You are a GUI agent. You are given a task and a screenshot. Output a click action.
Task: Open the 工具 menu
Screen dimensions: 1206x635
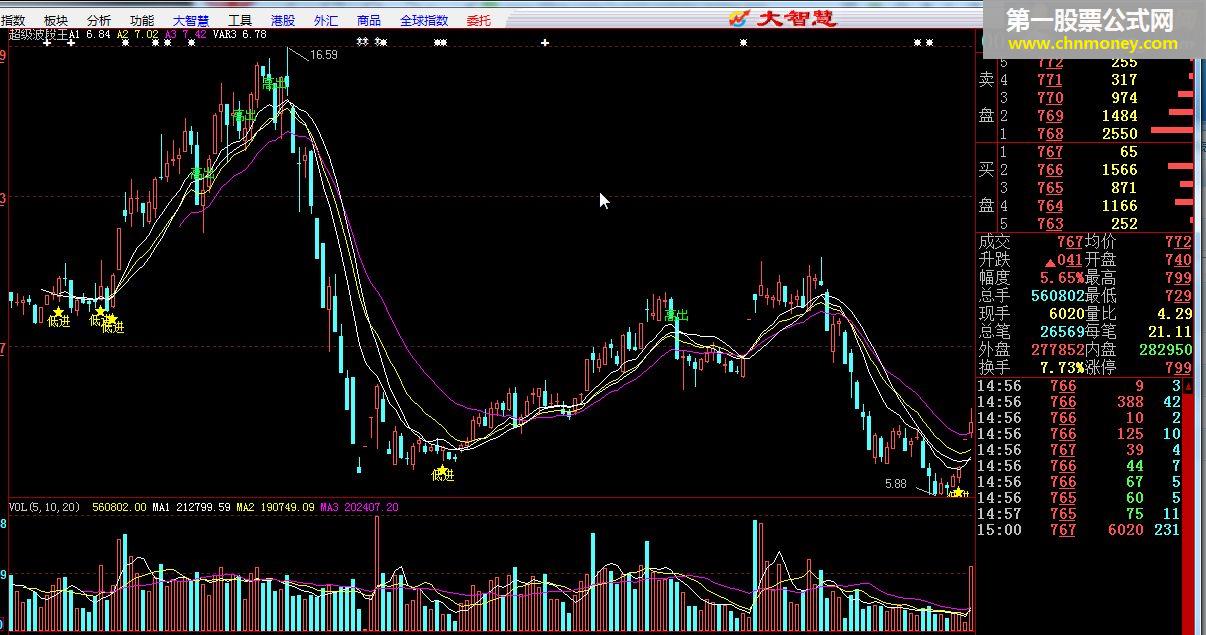coord(240,20)
